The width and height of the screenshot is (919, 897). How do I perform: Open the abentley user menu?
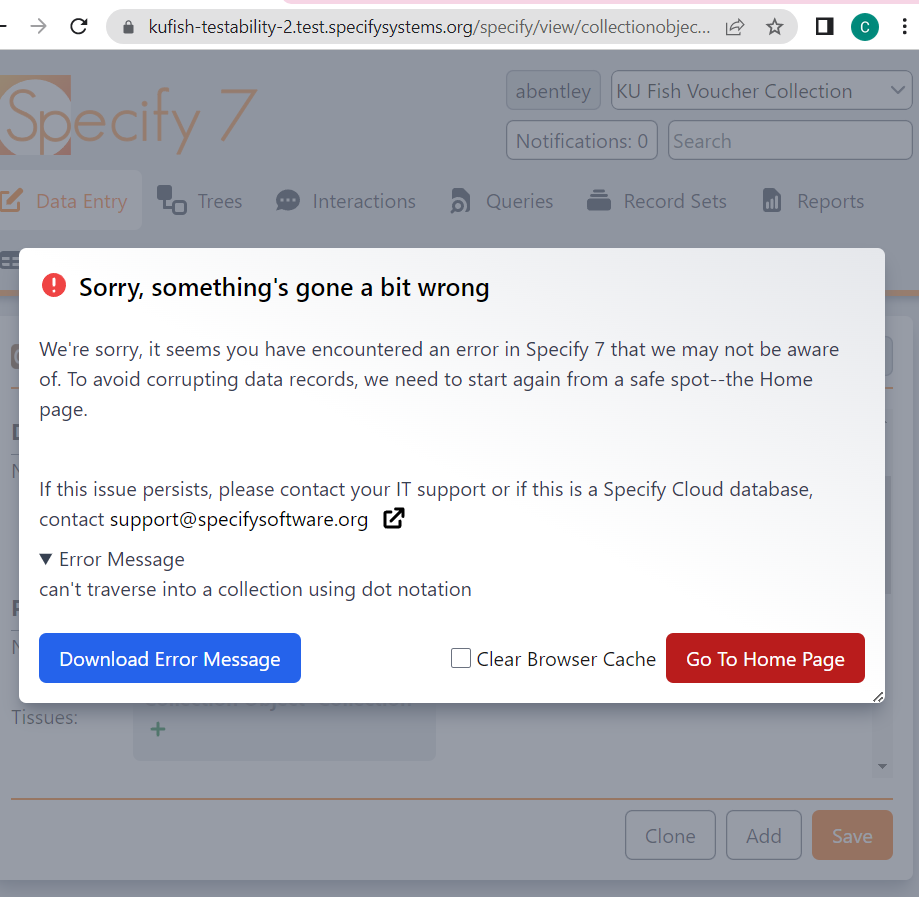pos(553,90)
